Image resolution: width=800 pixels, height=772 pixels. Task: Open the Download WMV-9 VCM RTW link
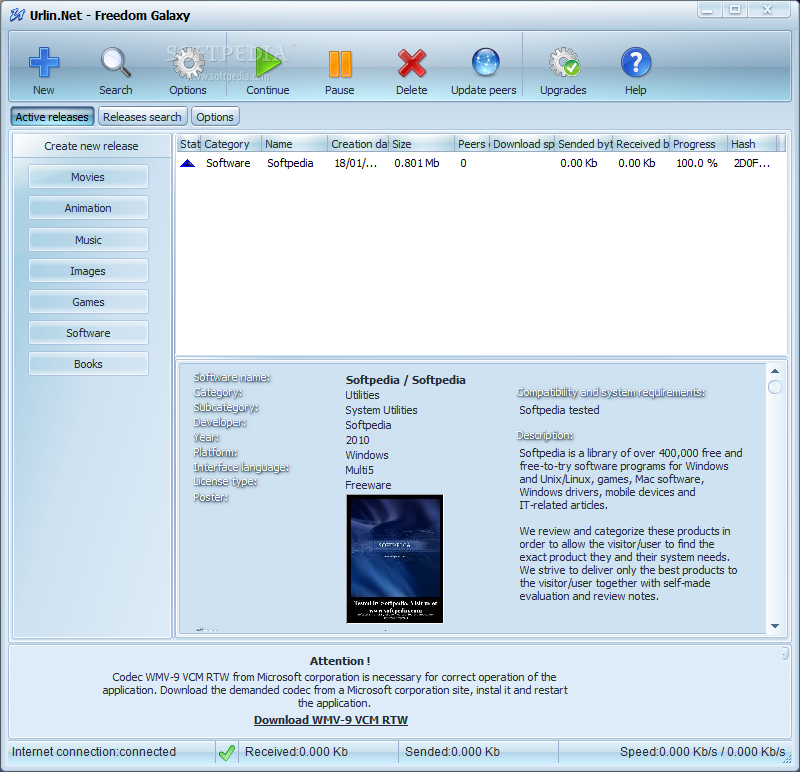tap(331, 720)
